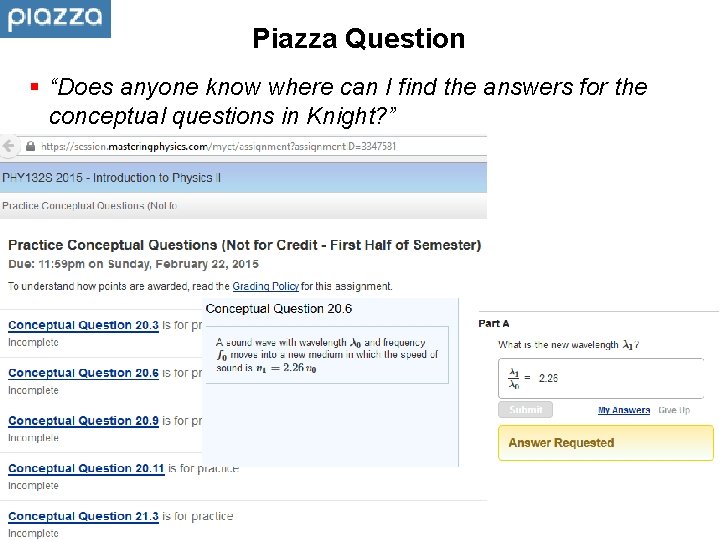Click the Part A heading
This screenshot has width=720, height=540.
coord(494,323)
